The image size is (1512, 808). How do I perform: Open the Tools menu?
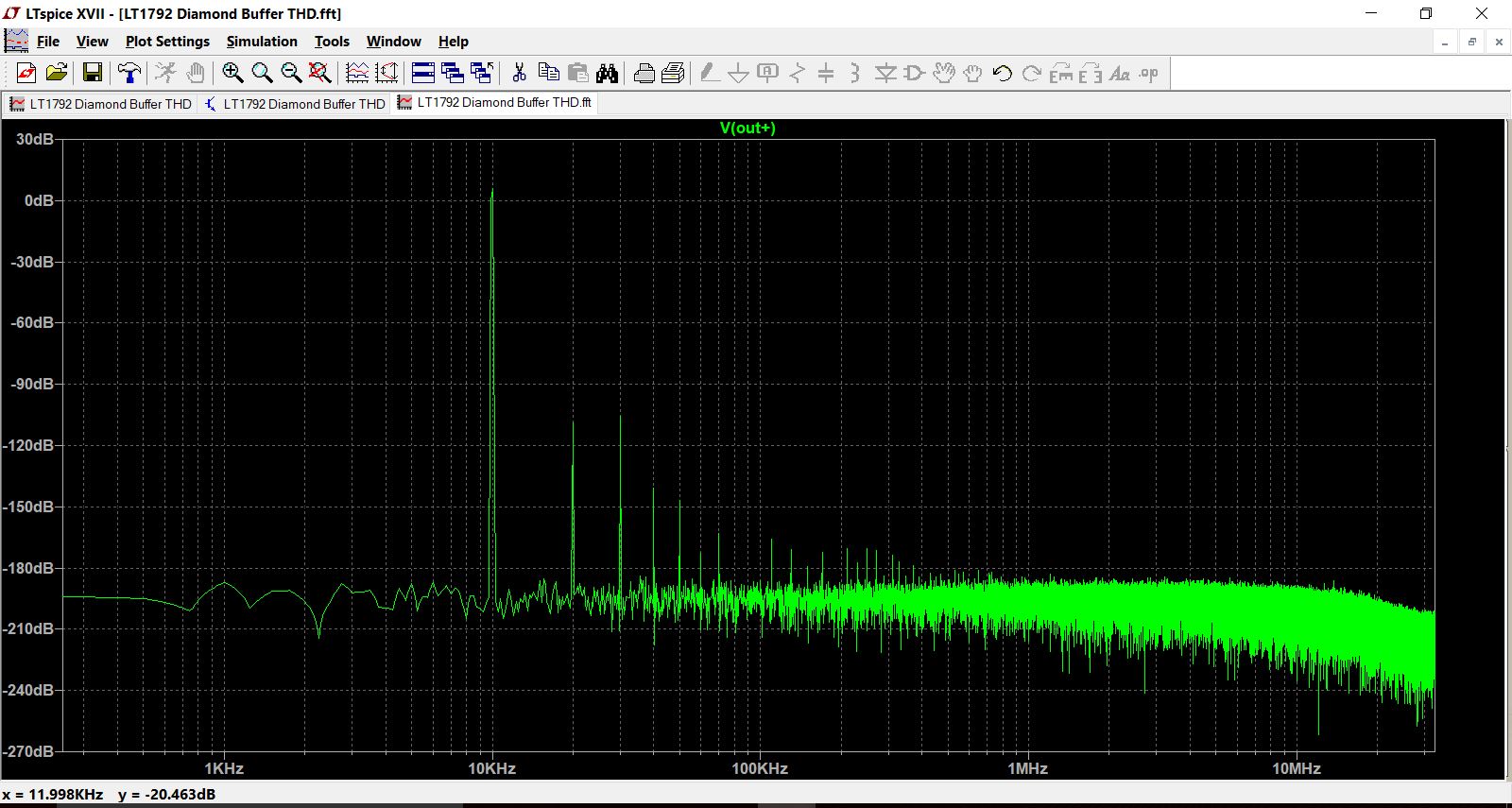tap(332, 42)
